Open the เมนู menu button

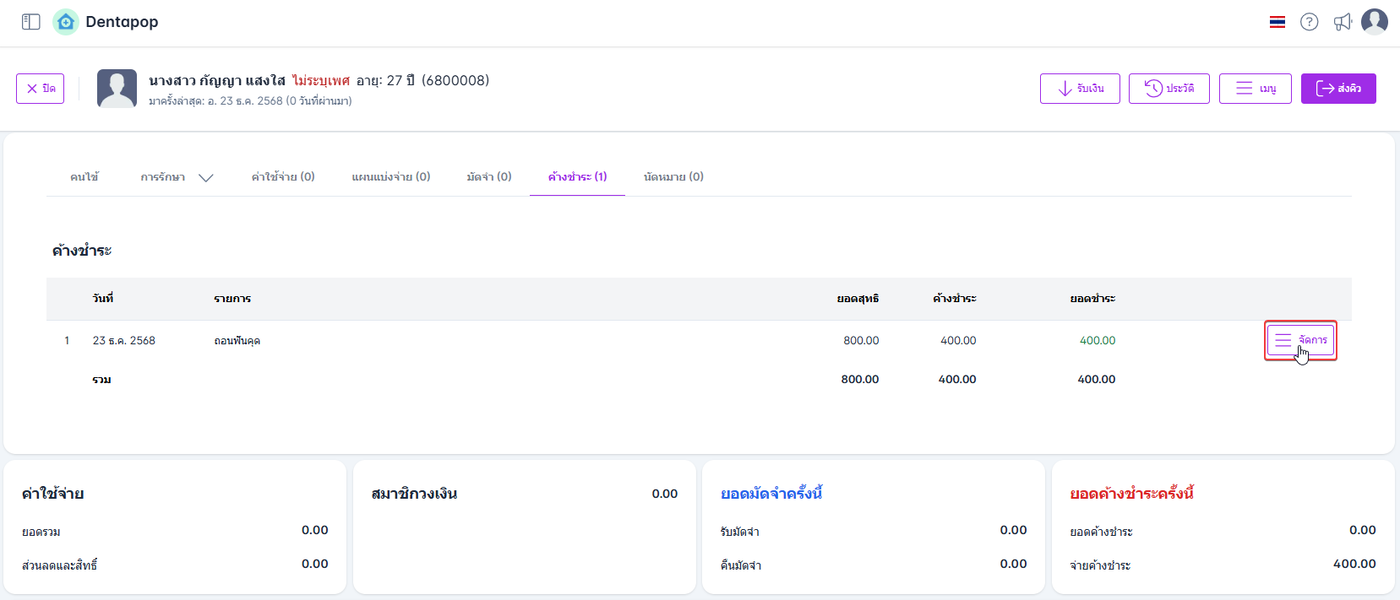1255,89
